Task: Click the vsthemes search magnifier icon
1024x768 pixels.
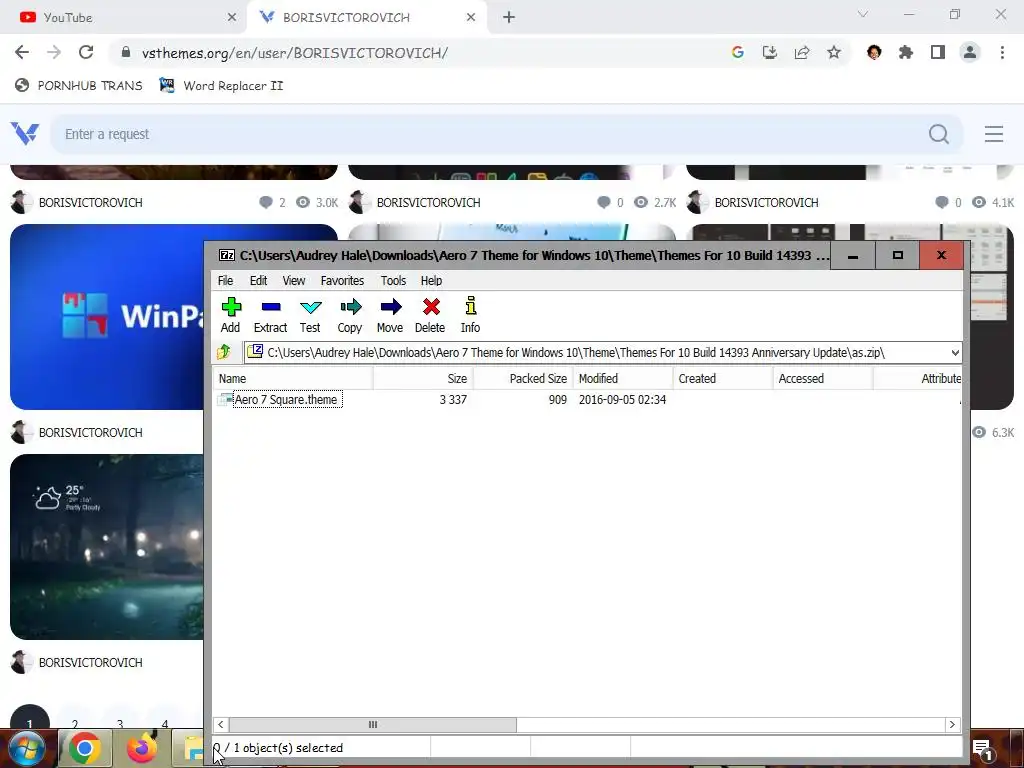Action: [939, 134]
